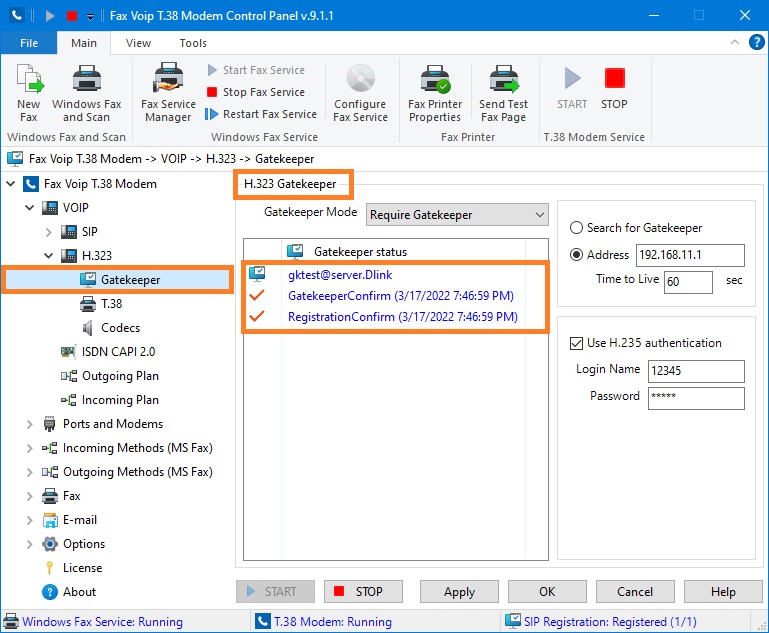Expand the Options tree node
This screenshot has height=633, width=769.
click(29, 544)
